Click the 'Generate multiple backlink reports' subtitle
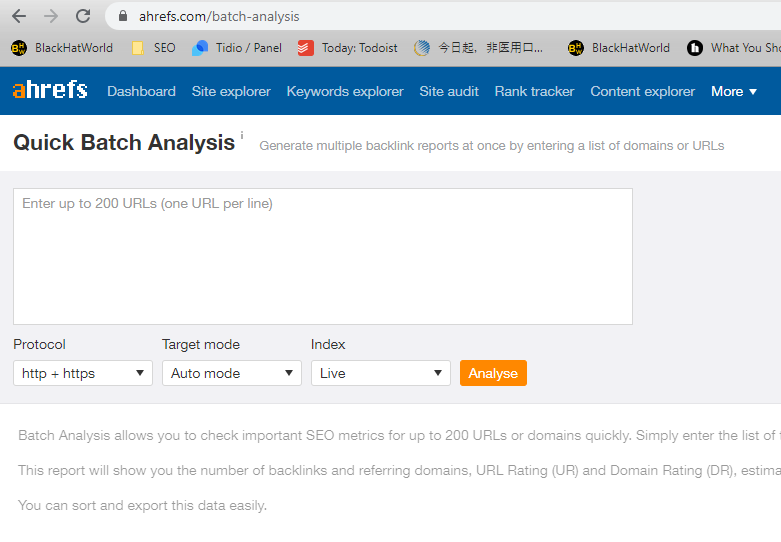Viewport: 781px width, 542px height. coord(492,146)
